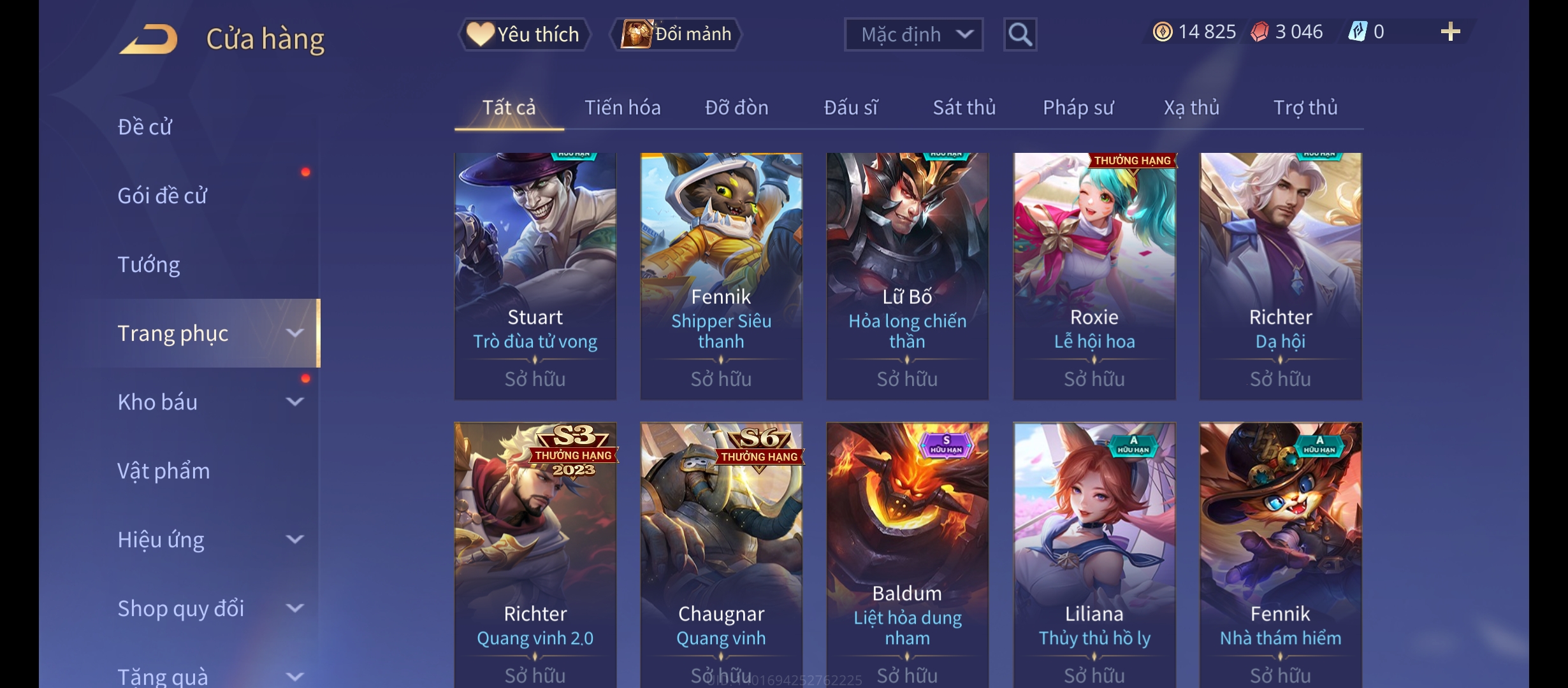
Task: Select the Stuart Trò đùa tử vong skin
Action: (x=535, y=276)
